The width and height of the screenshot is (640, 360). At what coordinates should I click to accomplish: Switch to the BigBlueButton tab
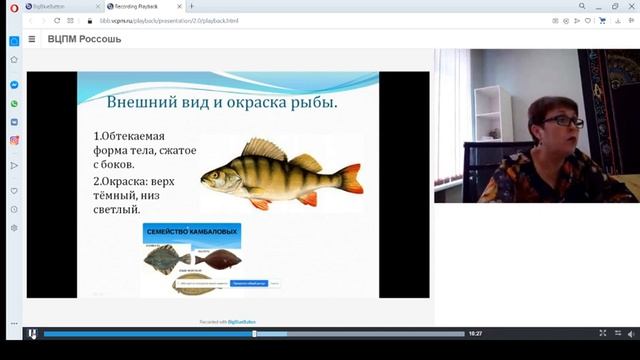click(x=49, y=7)
